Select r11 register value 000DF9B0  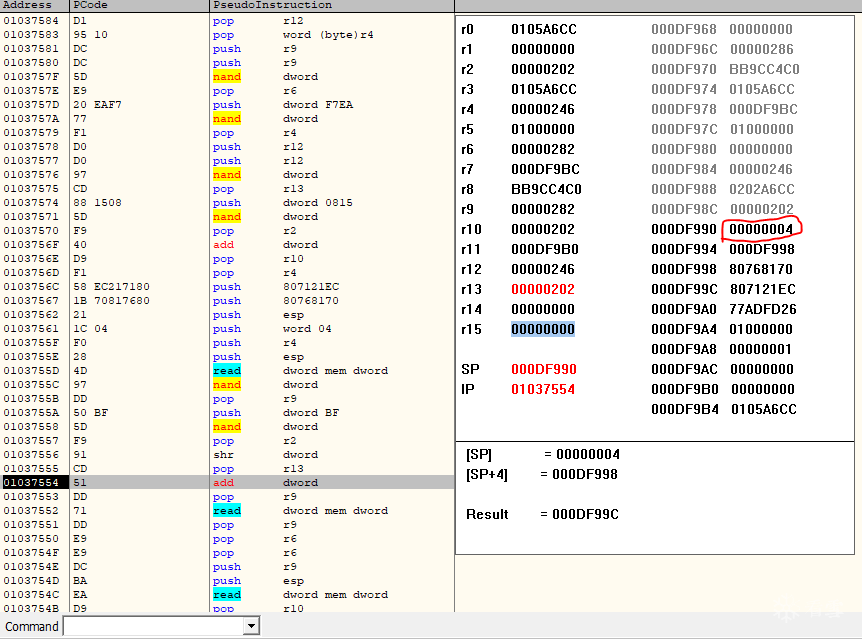545,249
